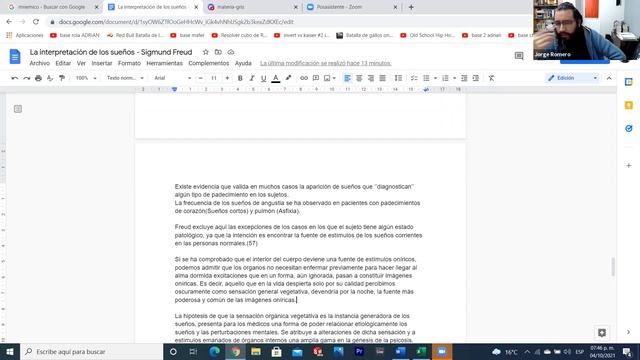Open line spacing options

tap(398, 78)
